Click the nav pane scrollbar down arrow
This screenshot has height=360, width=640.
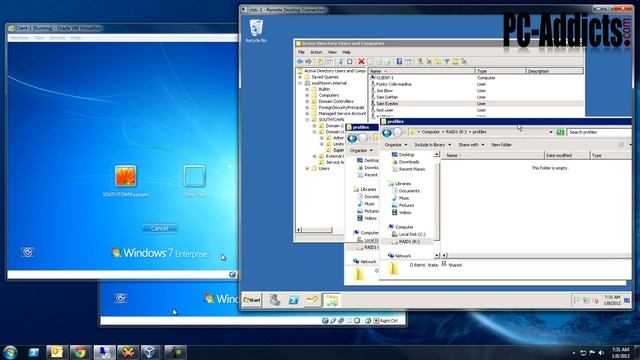point(437,256)
